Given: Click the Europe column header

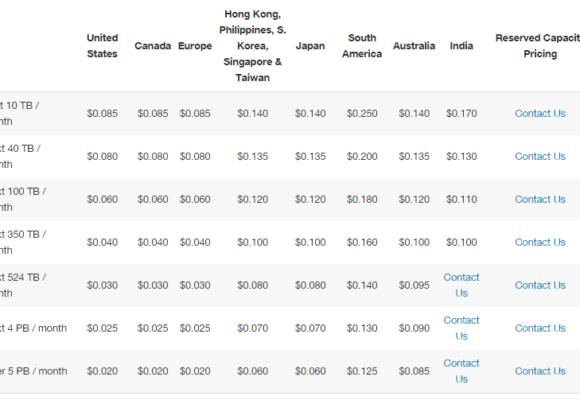Looking at the screenshot, I should tap(195, 46).
